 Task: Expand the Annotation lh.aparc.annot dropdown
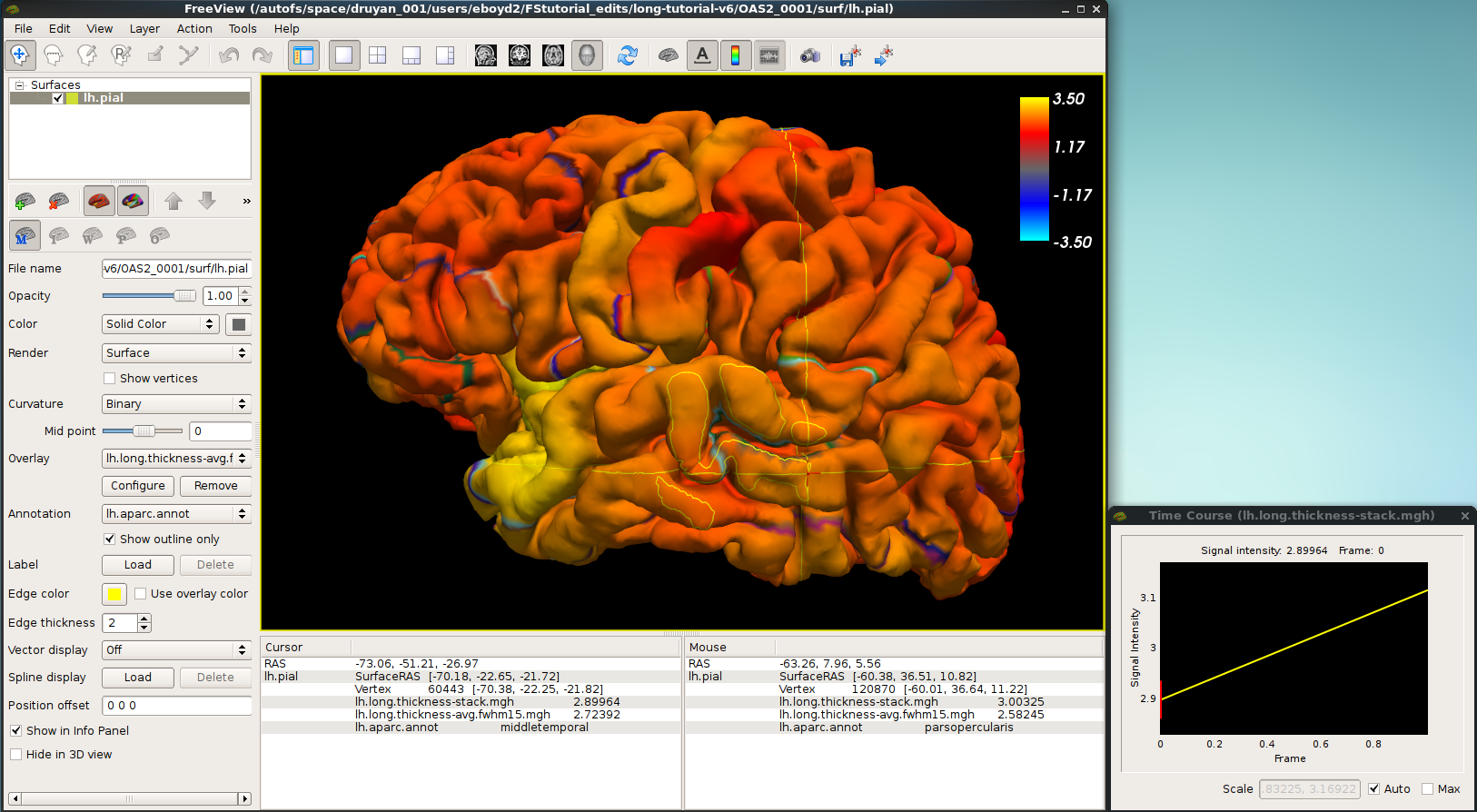tap(176, 514)
